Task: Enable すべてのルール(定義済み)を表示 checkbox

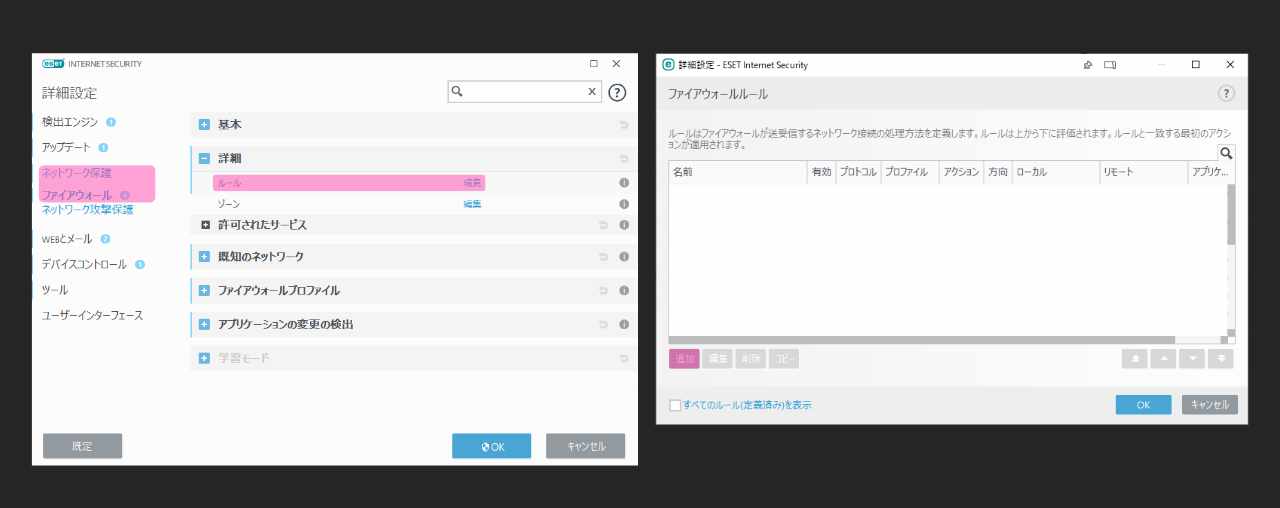Action: click(675, 405)
